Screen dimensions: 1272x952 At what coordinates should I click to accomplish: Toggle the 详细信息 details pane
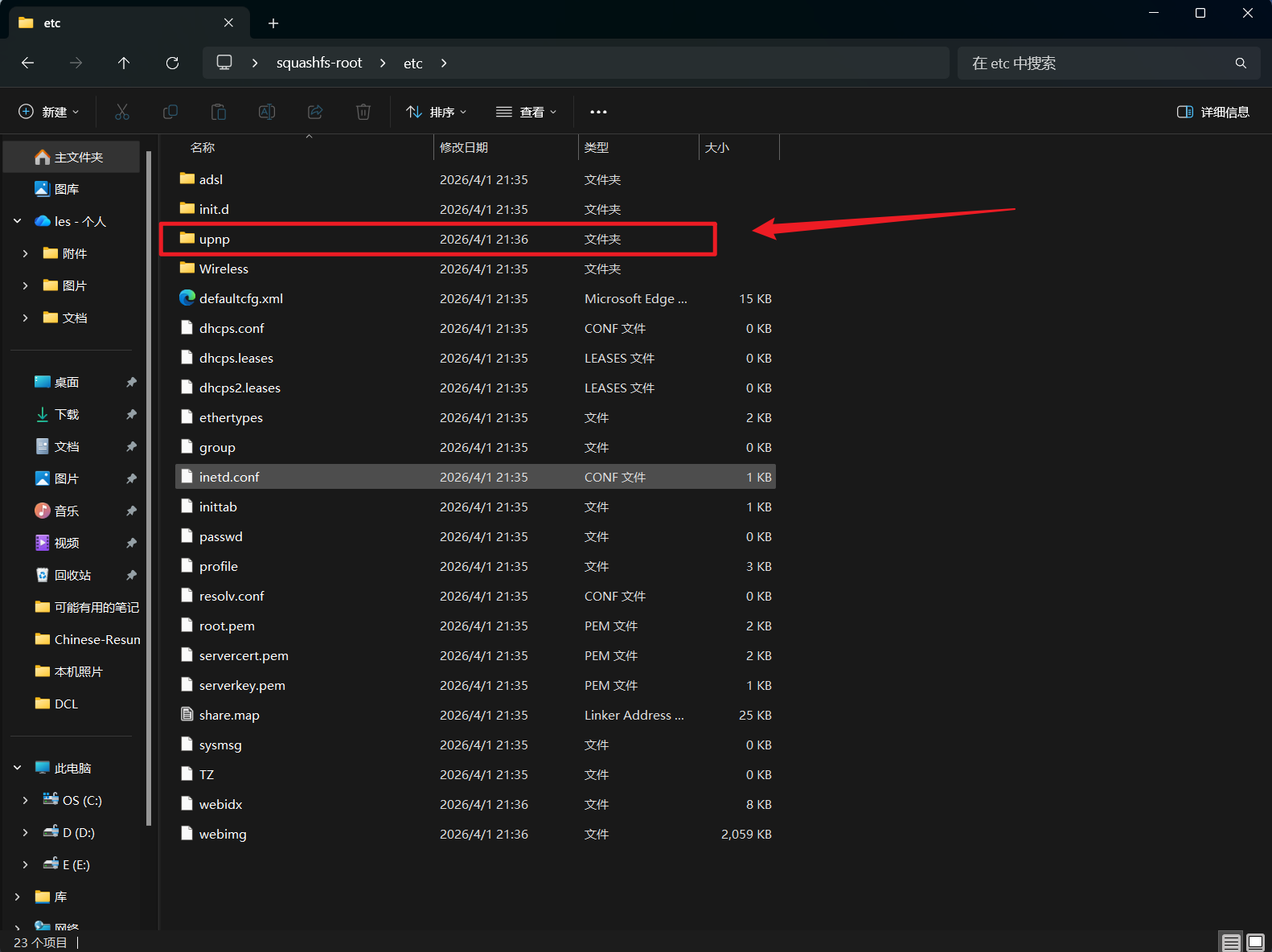(x=1213, y=112)
